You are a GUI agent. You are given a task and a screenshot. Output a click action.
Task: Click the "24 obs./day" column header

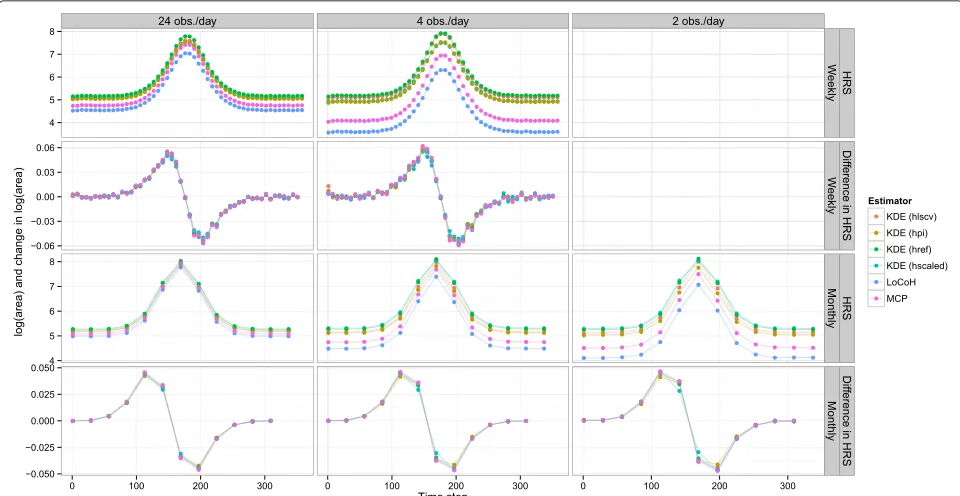(187, 21)
